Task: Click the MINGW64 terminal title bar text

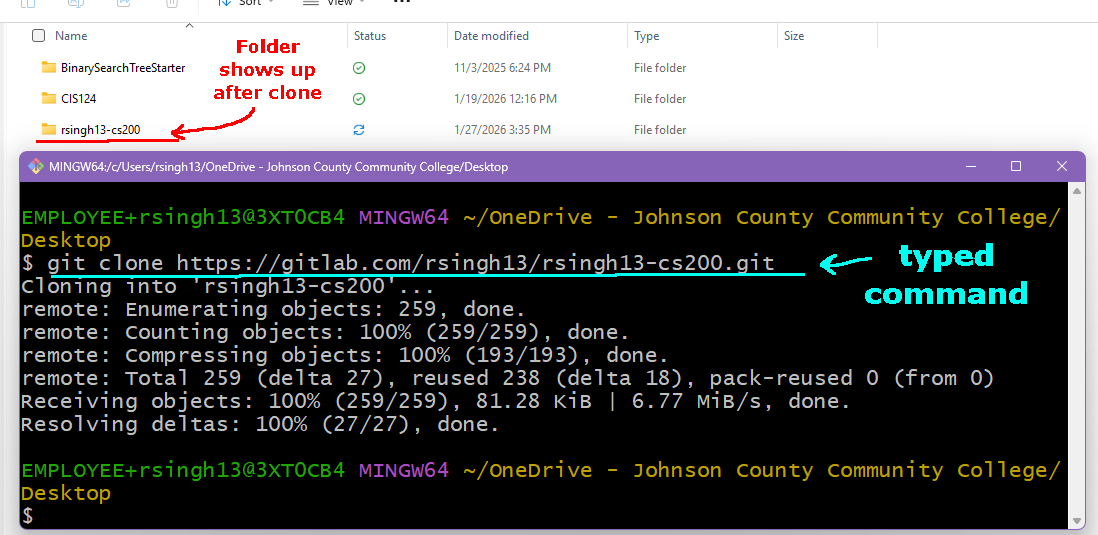Action: 279,167
